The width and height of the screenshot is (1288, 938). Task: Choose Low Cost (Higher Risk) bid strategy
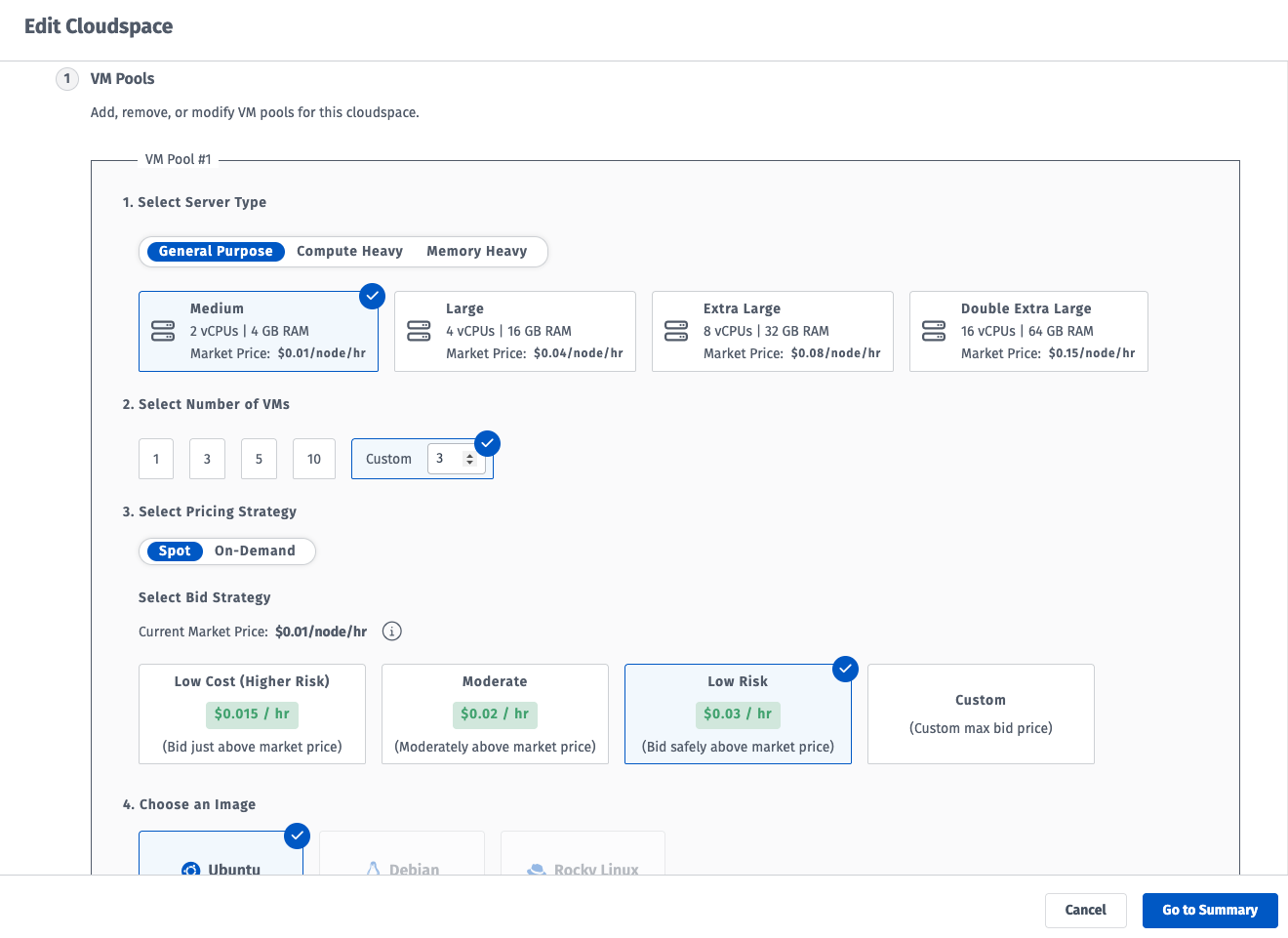(252, 714)
